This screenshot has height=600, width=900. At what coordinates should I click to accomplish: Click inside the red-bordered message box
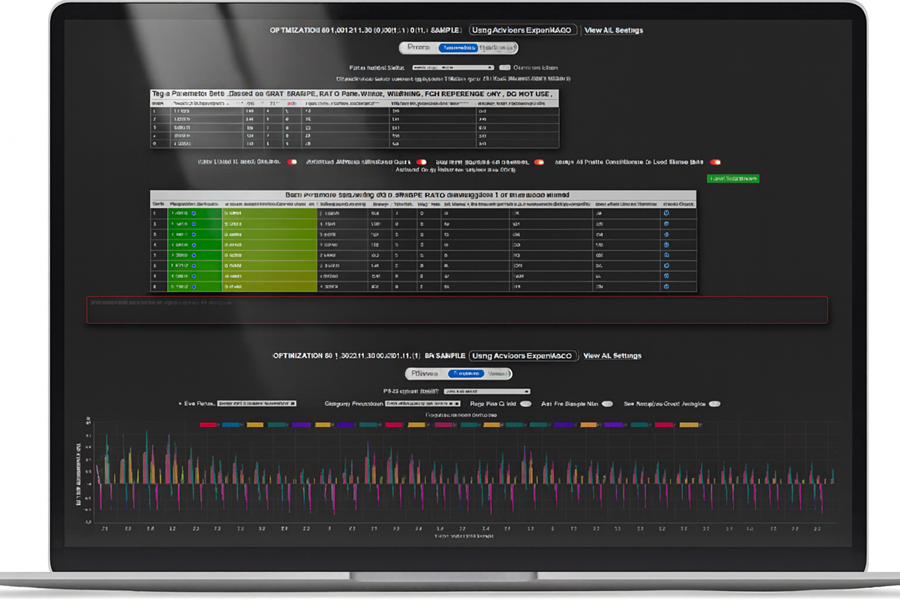(457, 310)
